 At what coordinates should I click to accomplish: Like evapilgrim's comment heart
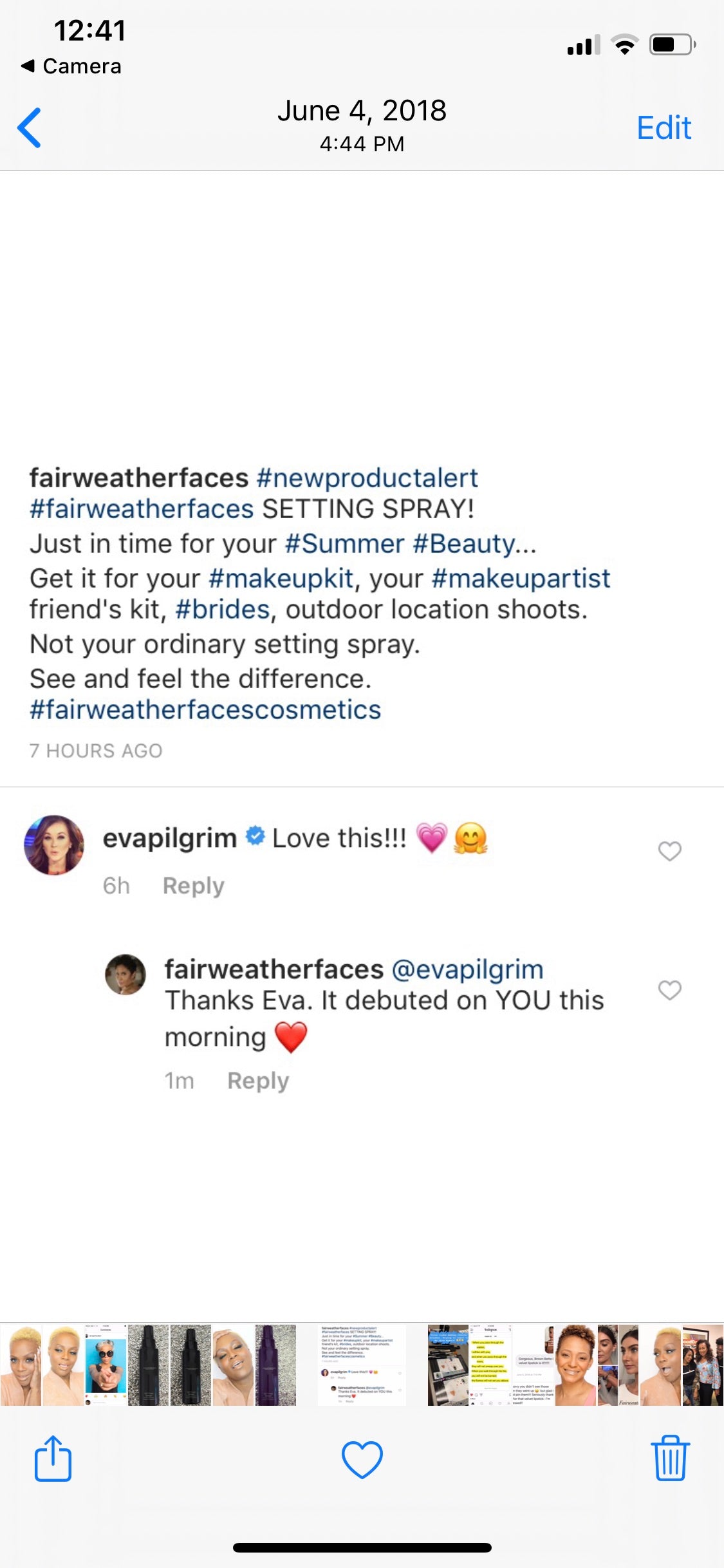pyautogui.click(x=669, y=851)
